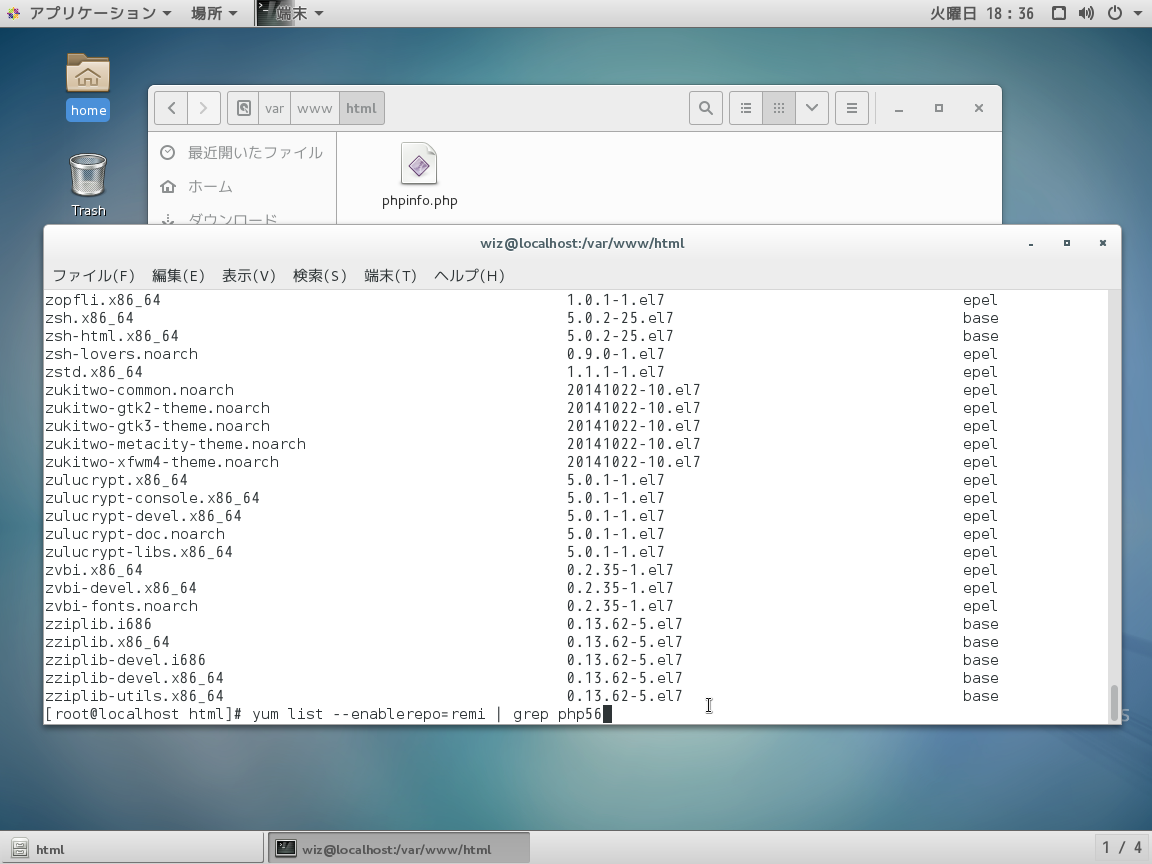Open the 編集(E) terminal menu
The width and height of the screenshot is (1152, 864).
point(178,276)
